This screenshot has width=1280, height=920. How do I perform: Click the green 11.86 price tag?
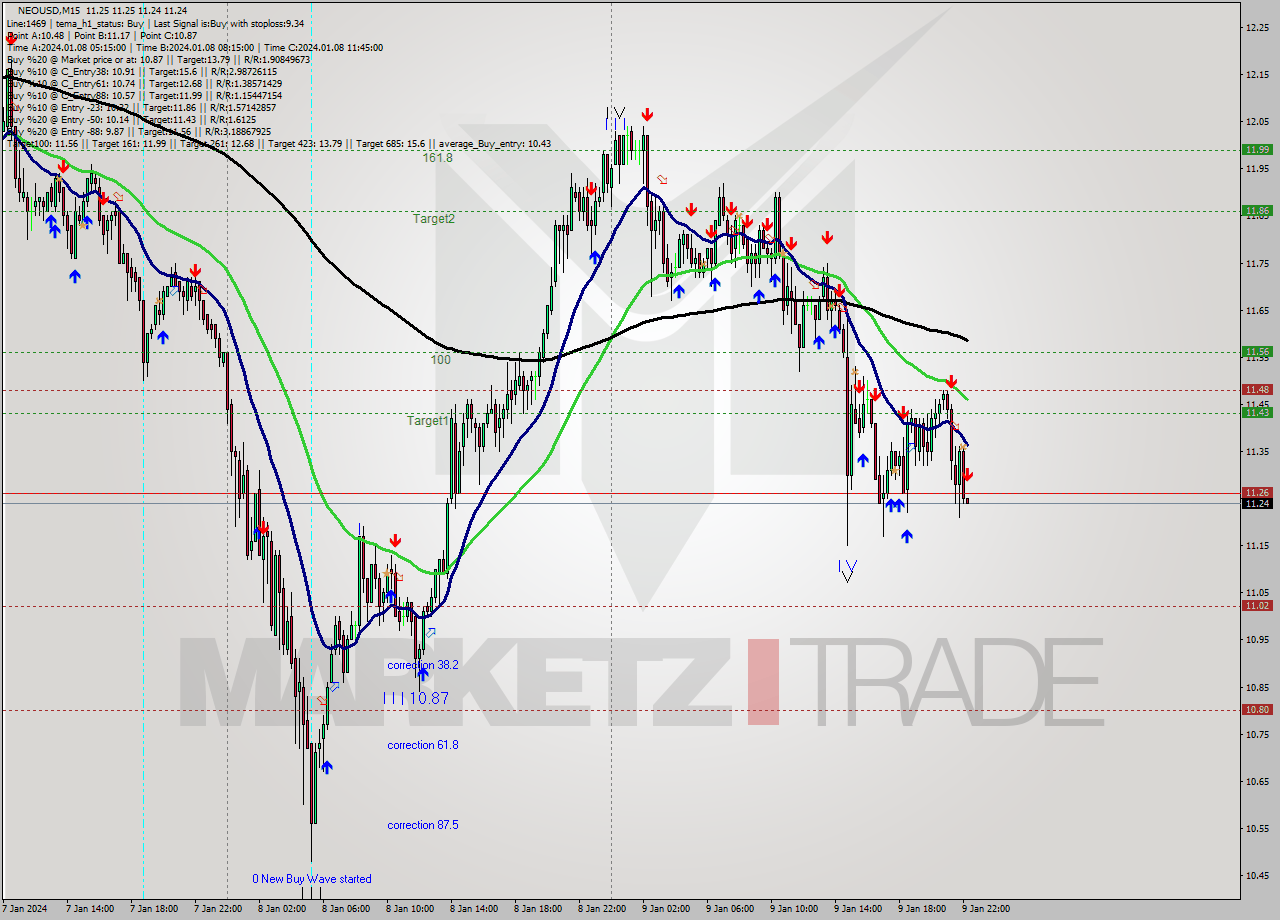point(1258,210)
